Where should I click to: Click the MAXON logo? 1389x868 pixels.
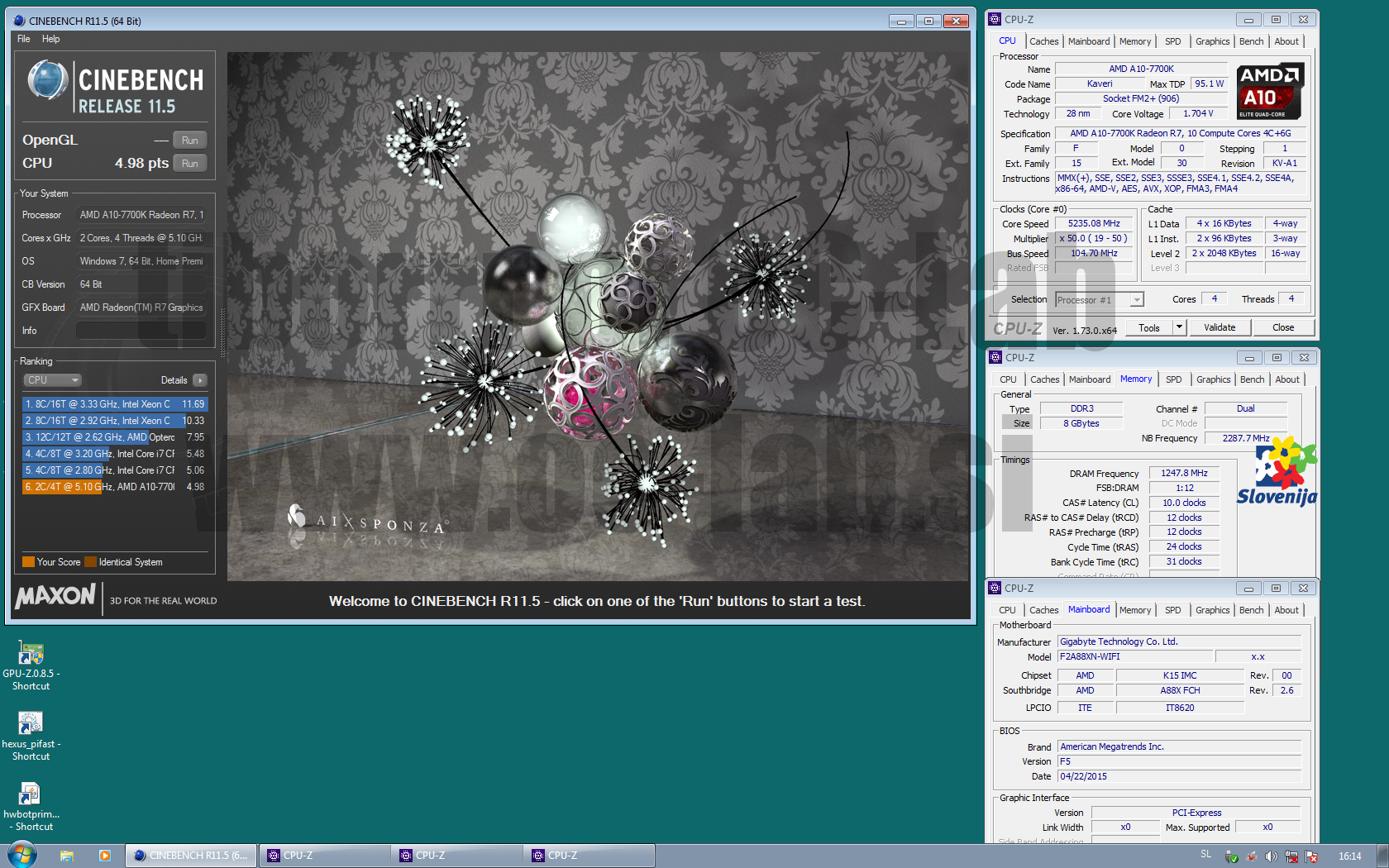[55, 596]
